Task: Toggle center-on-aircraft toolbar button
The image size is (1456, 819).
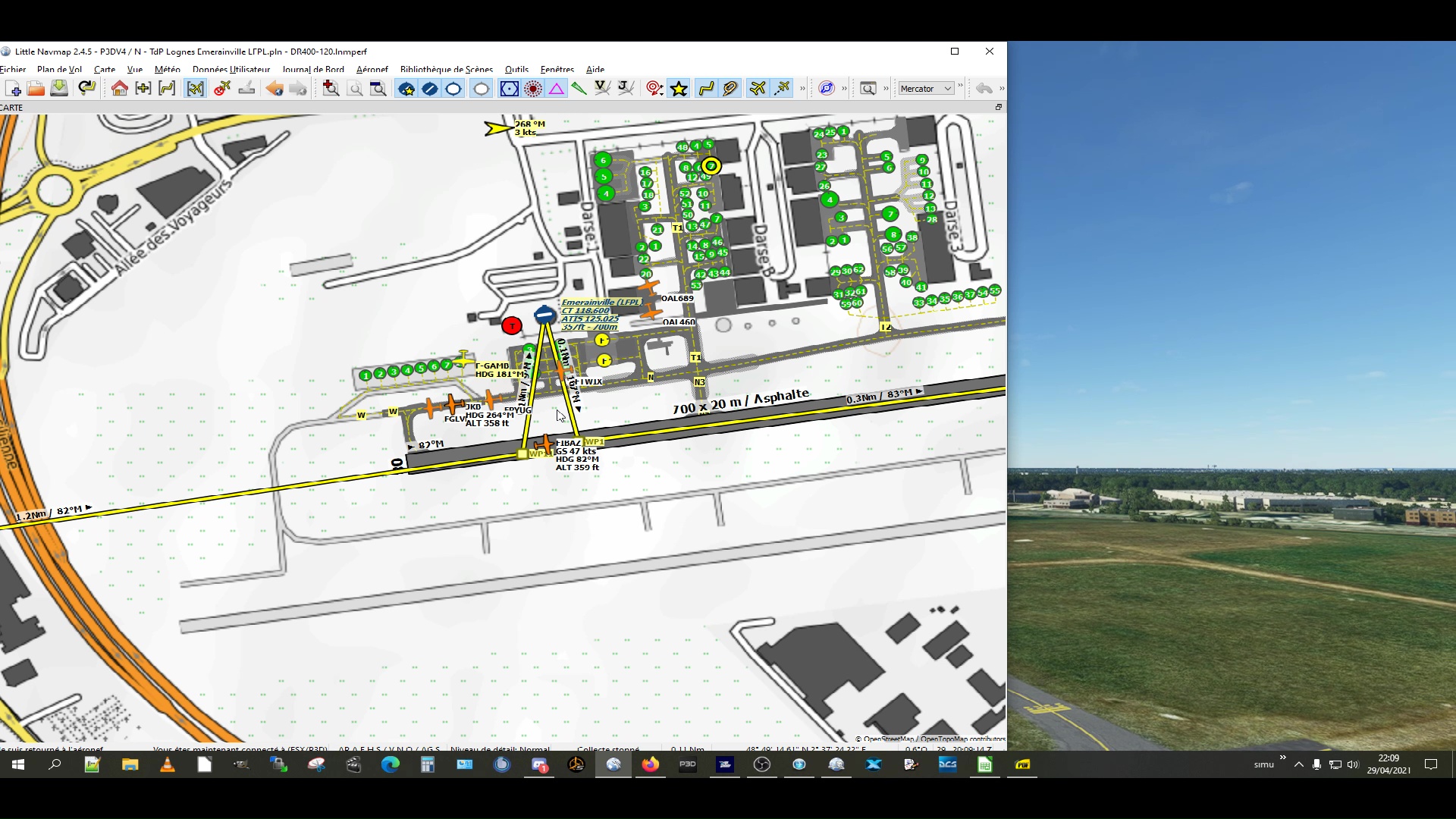Action: [196, 89]
